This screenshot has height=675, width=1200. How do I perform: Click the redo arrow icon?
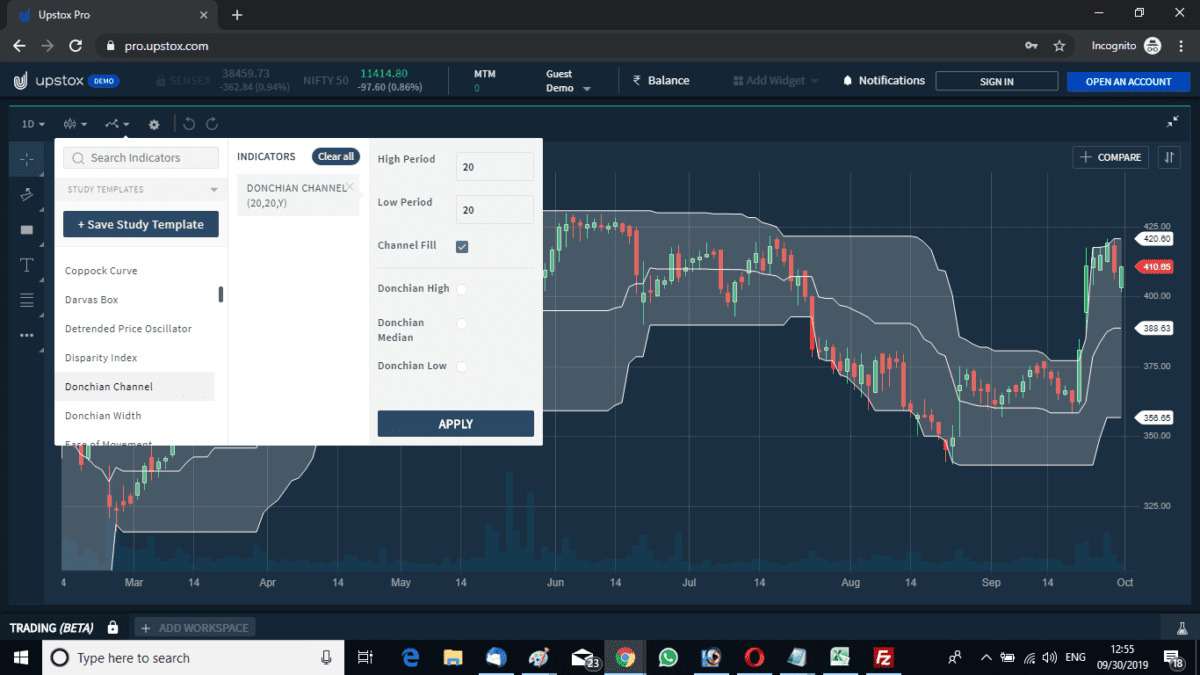tap(212, 123)
